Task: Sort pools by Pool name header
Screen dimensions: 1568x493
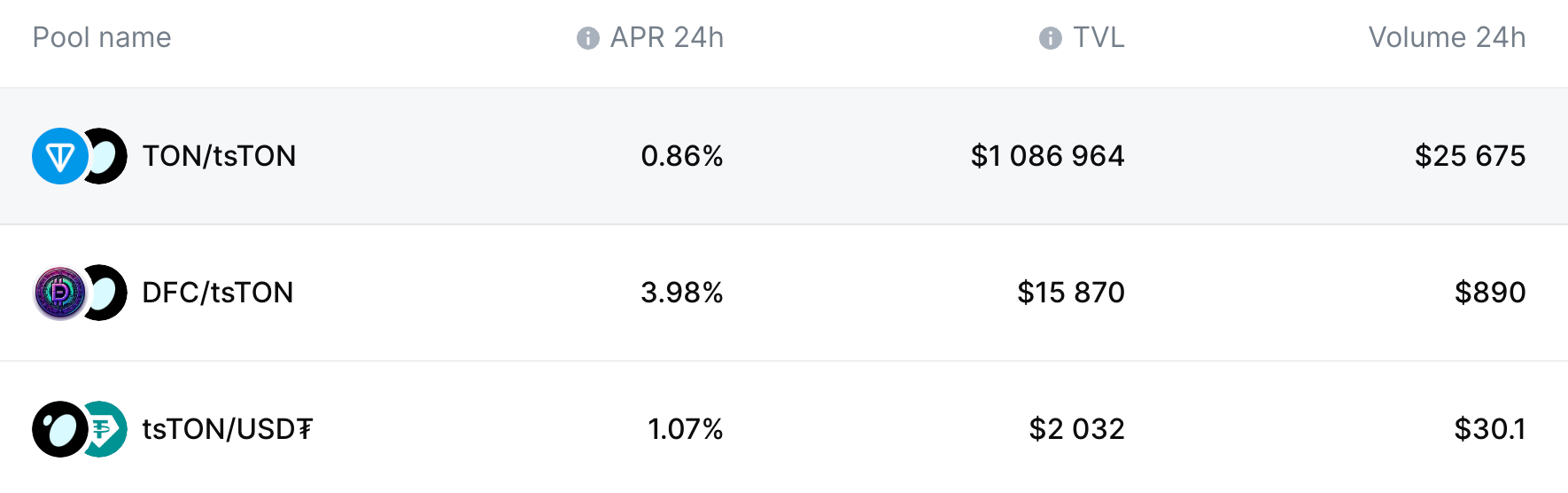Action: coord(102,37)
